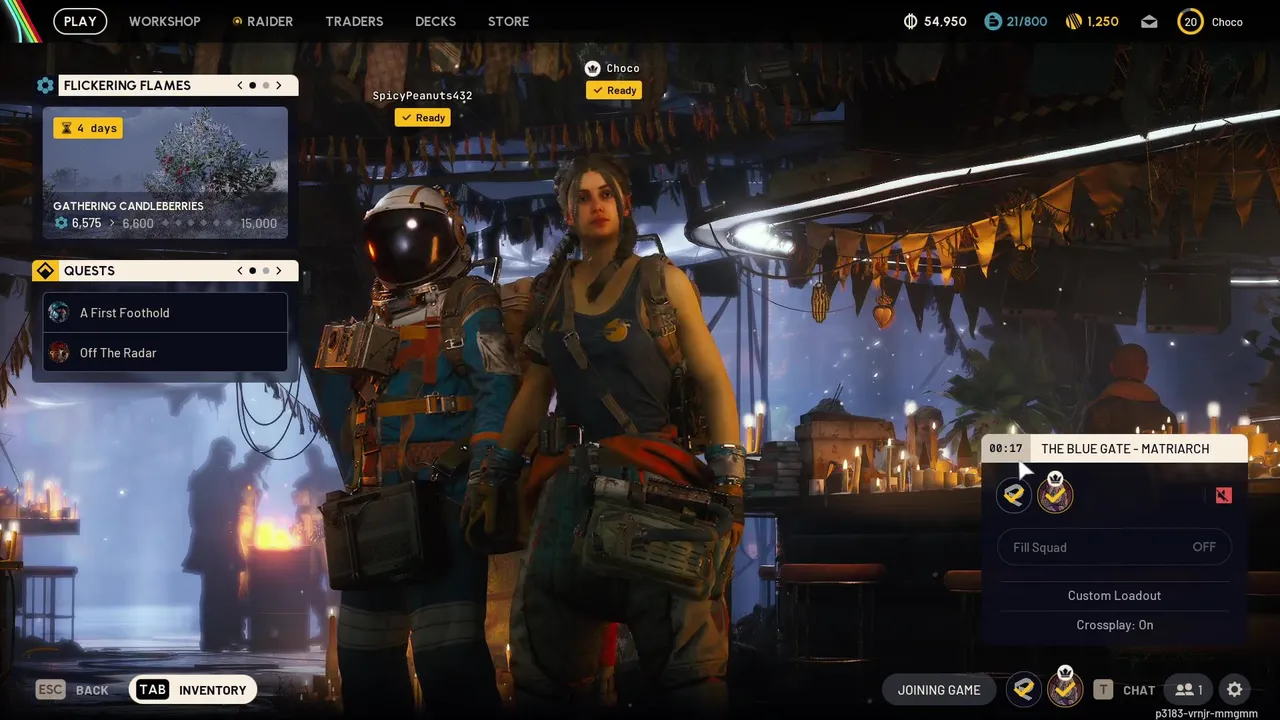Select the second Quests page dot

[265, 271]
